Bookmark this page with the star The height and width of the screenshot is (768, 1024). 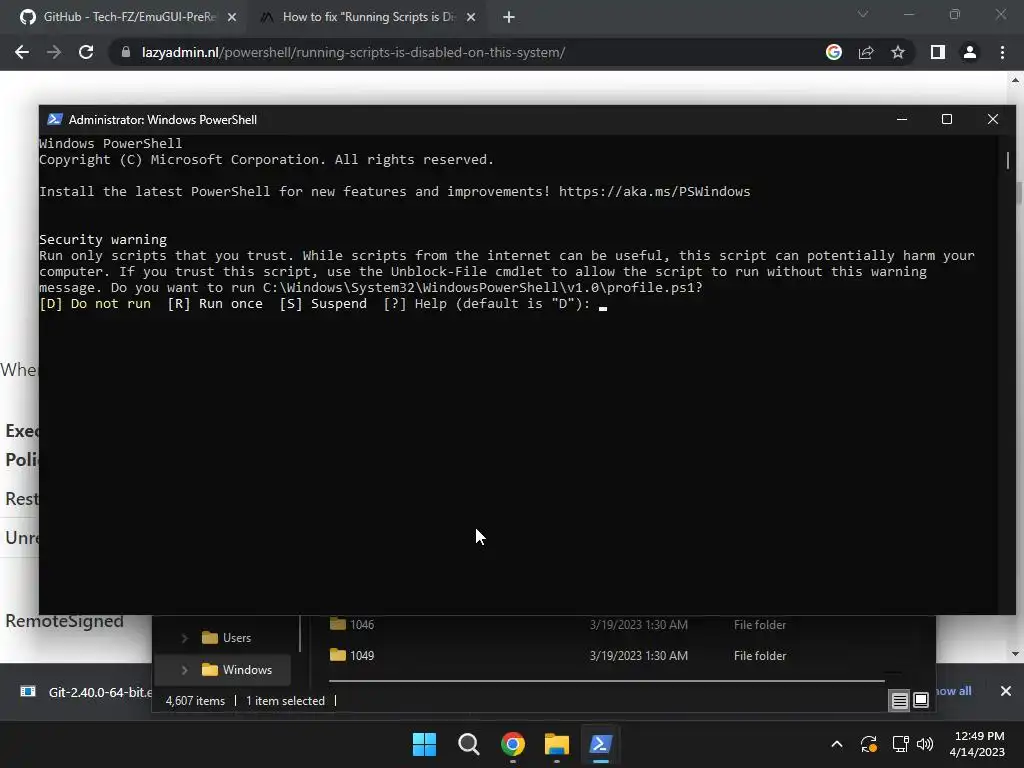pos(898,52)
